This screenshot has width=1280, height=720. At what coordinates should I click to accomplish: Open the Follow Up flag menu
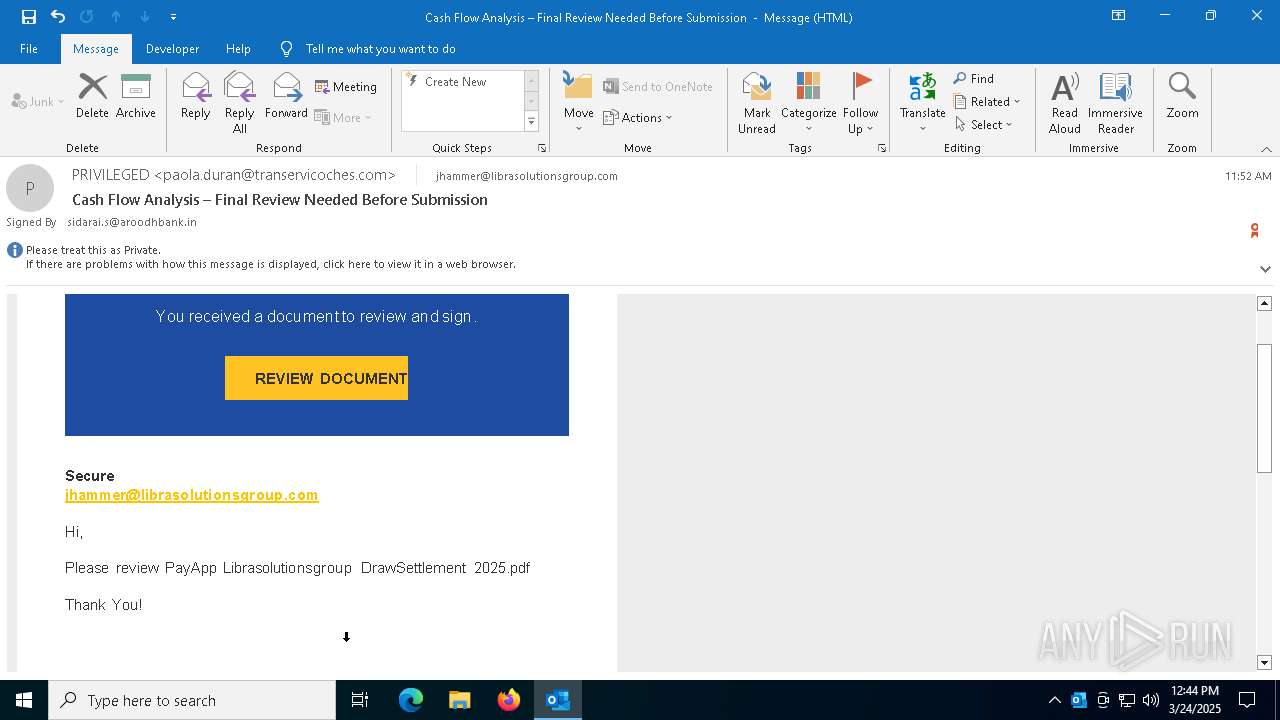[860, 102]
